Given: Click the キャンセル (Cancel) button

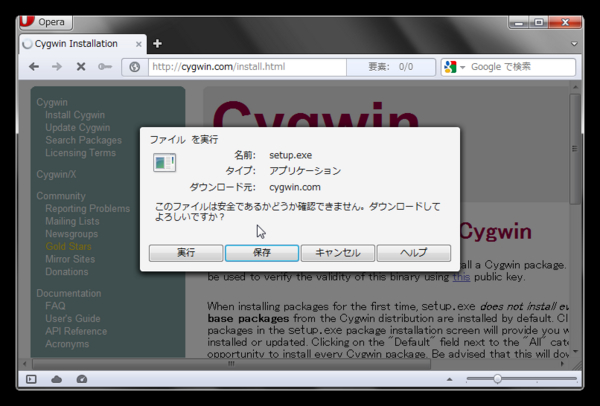Looking at the screenshot, I should pyautogui.click(x=338, y=253).
